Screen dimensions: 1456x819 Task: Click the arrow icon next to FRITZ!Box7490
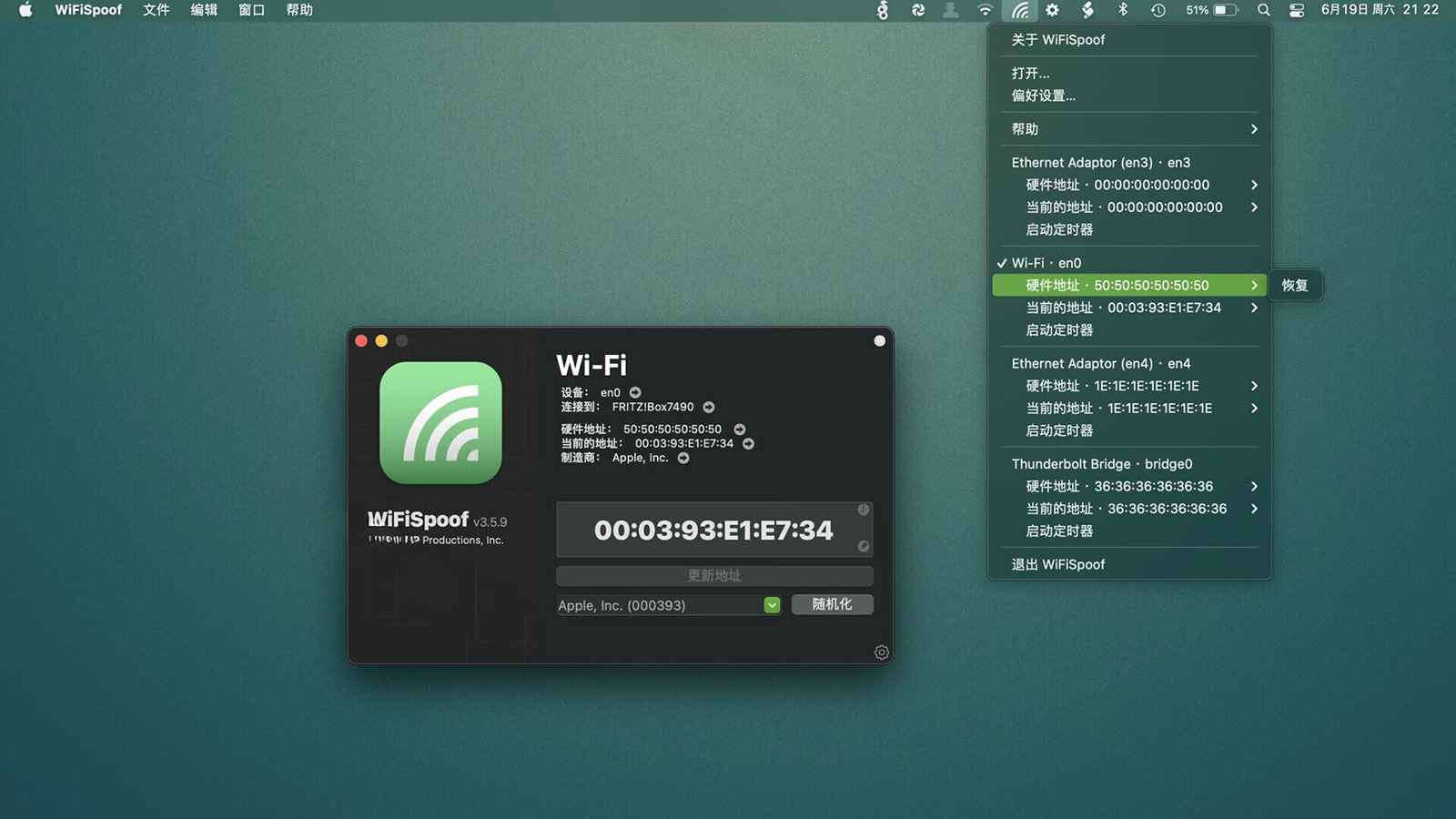pyautogui.click(x=709, y=408)
